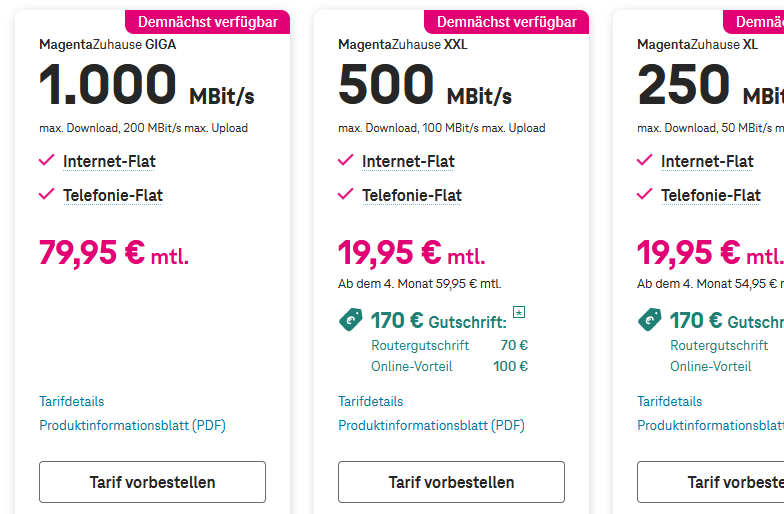Click the price tag icon in the XXL tariff
The width and height of the screenshot is (784, 514).
[x=350, y=320]
